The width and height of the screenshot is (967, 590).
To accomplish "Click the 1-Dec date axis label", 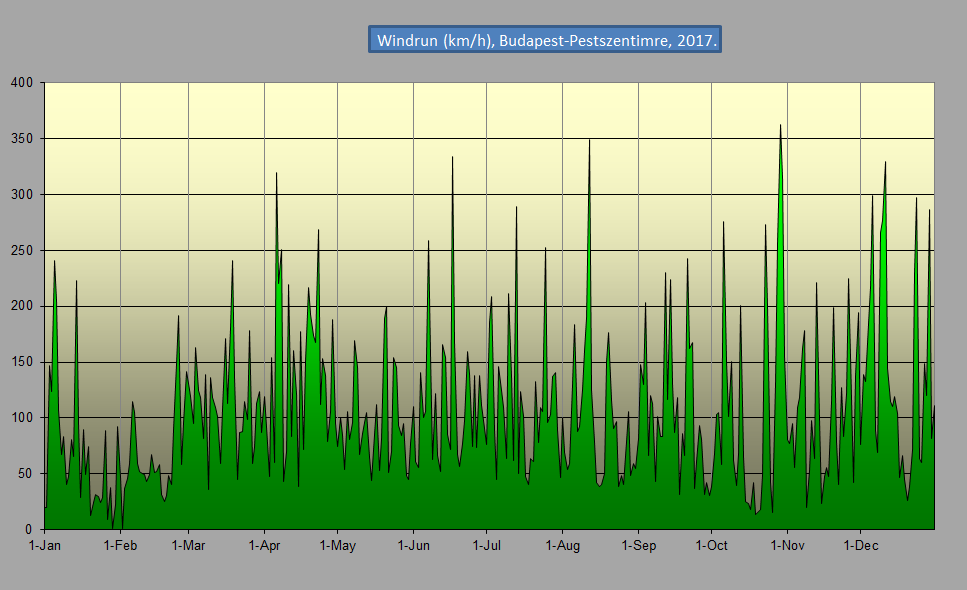I will [860, 546].
